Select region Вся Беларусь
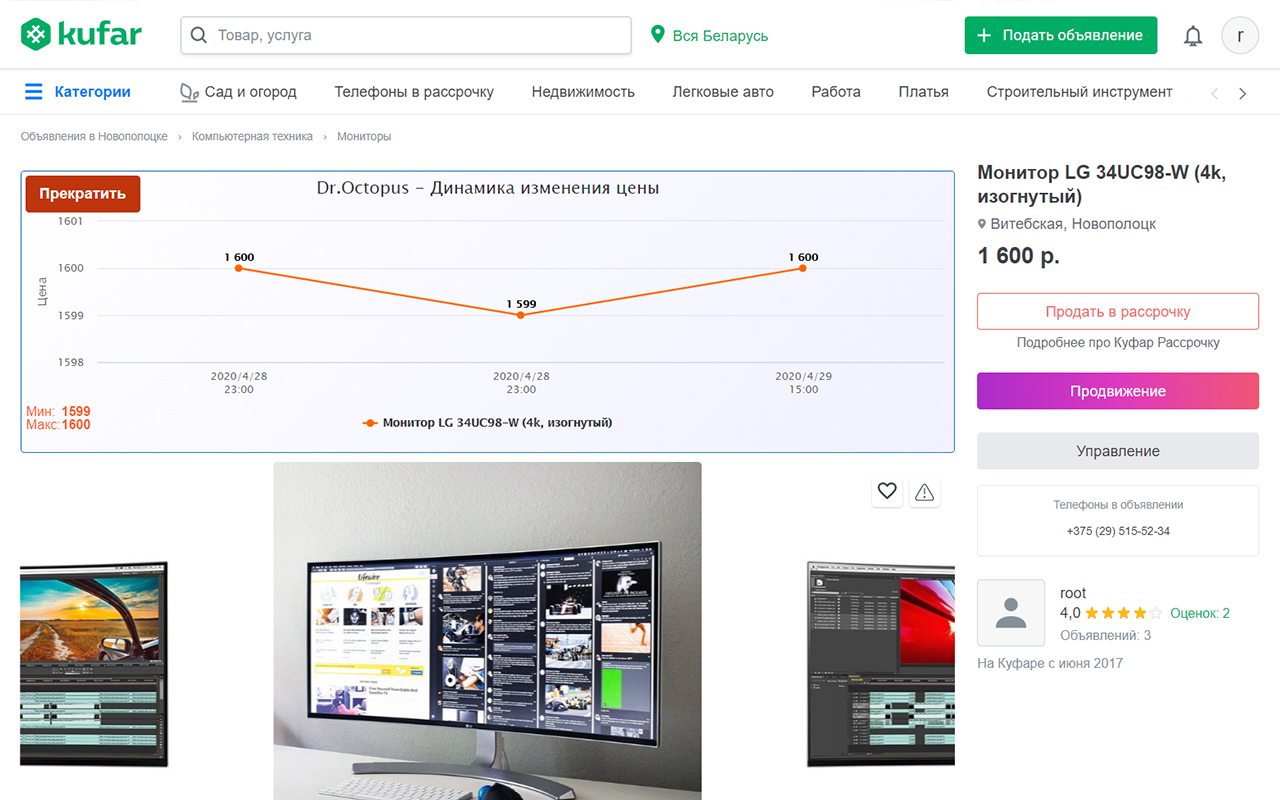The width and height of the screenshot is (1280, 800). [720, 36]
